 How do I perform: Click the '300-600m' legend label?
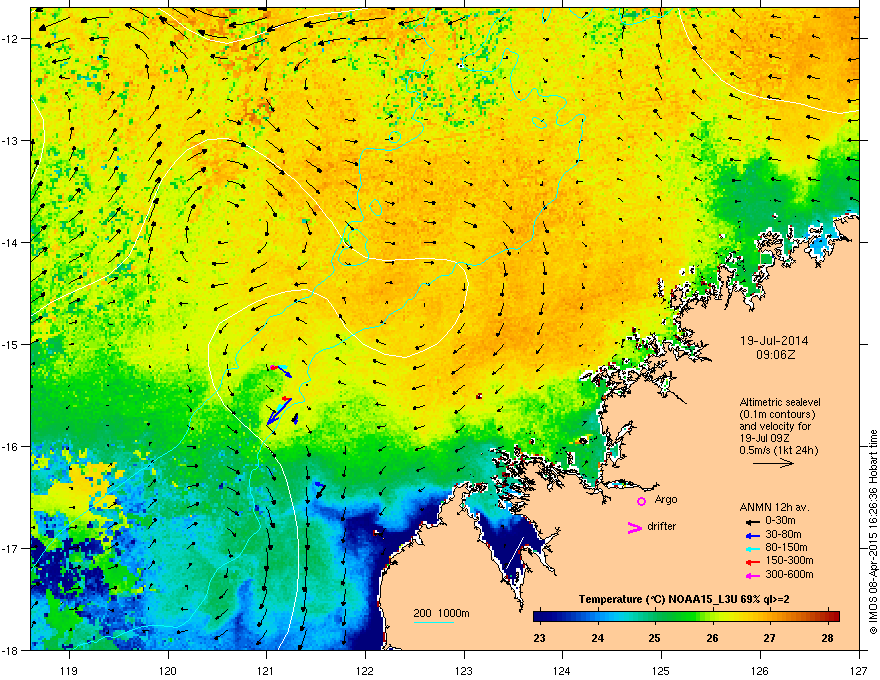[789, 575]
